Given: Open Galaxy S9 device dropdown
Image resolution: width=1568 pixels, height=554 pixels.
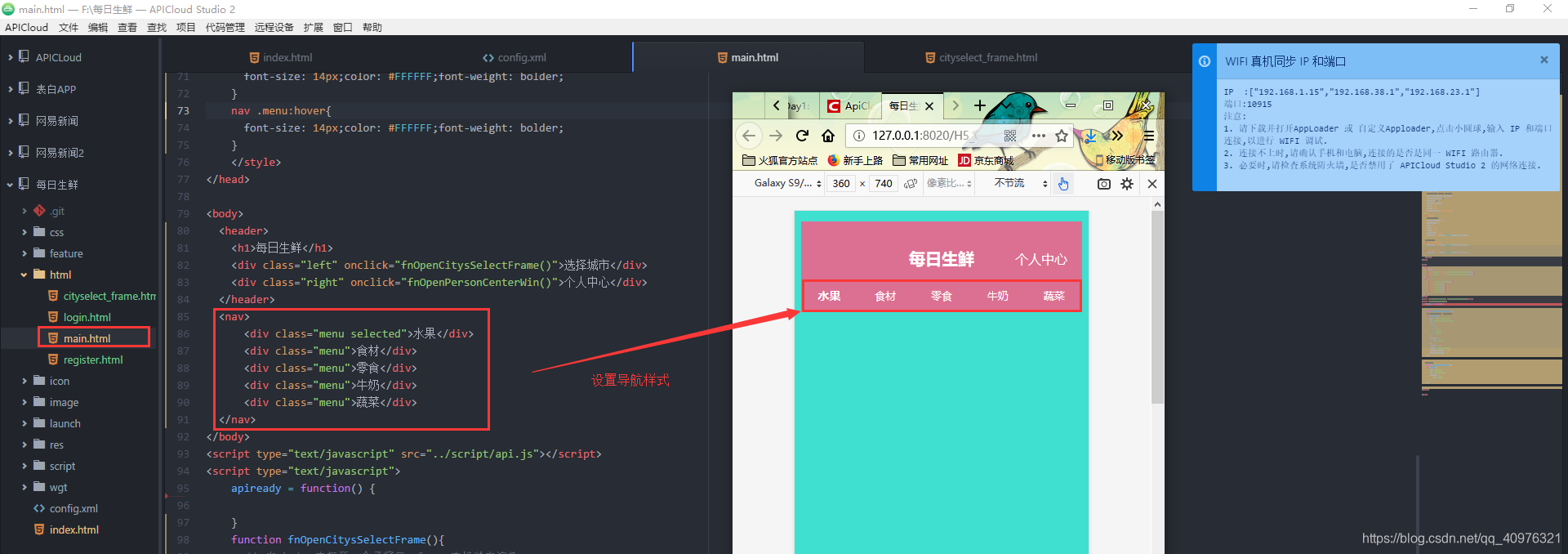Looking at the screenshot, I should click(787, 183).
